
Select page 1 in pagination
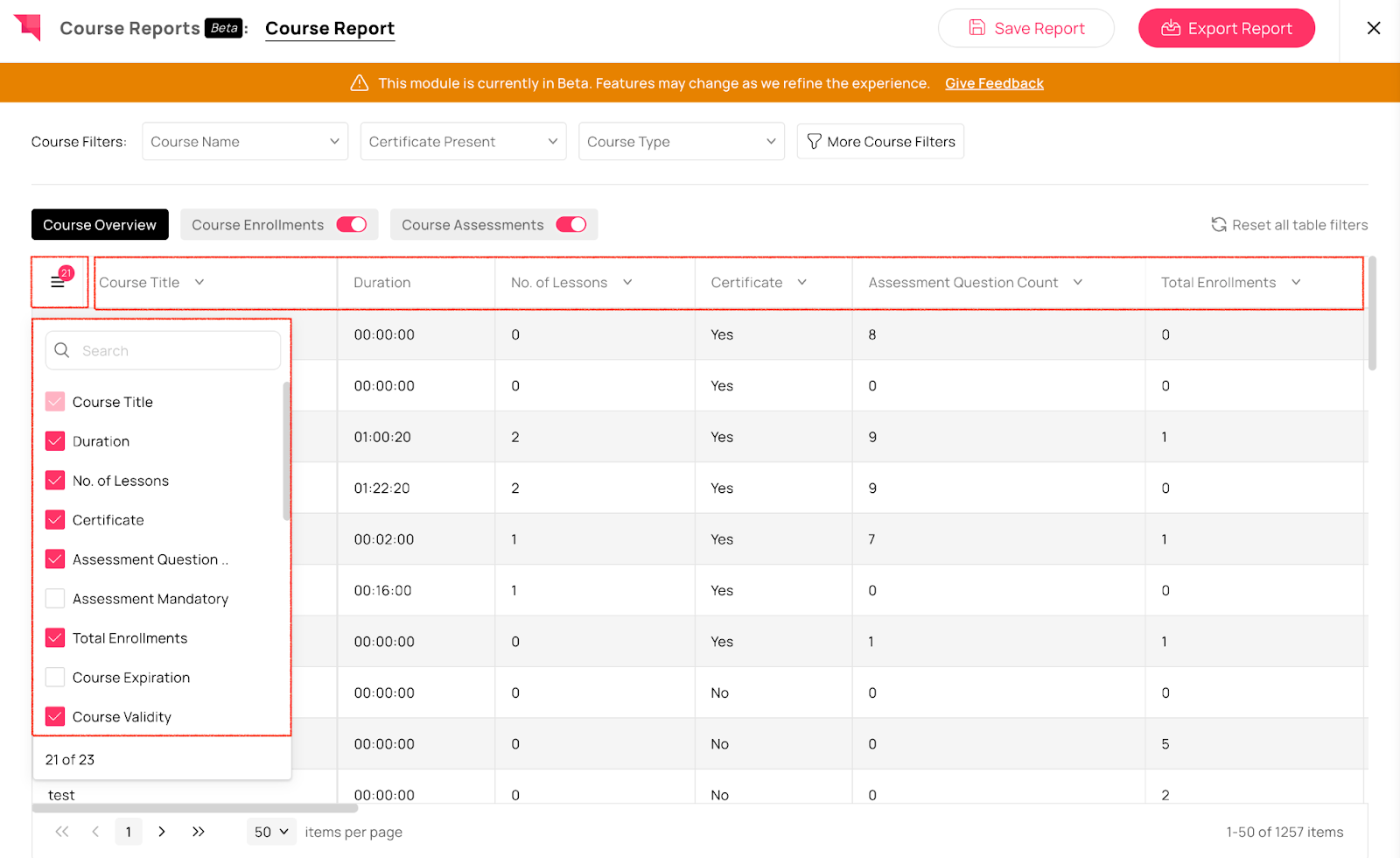129,832
